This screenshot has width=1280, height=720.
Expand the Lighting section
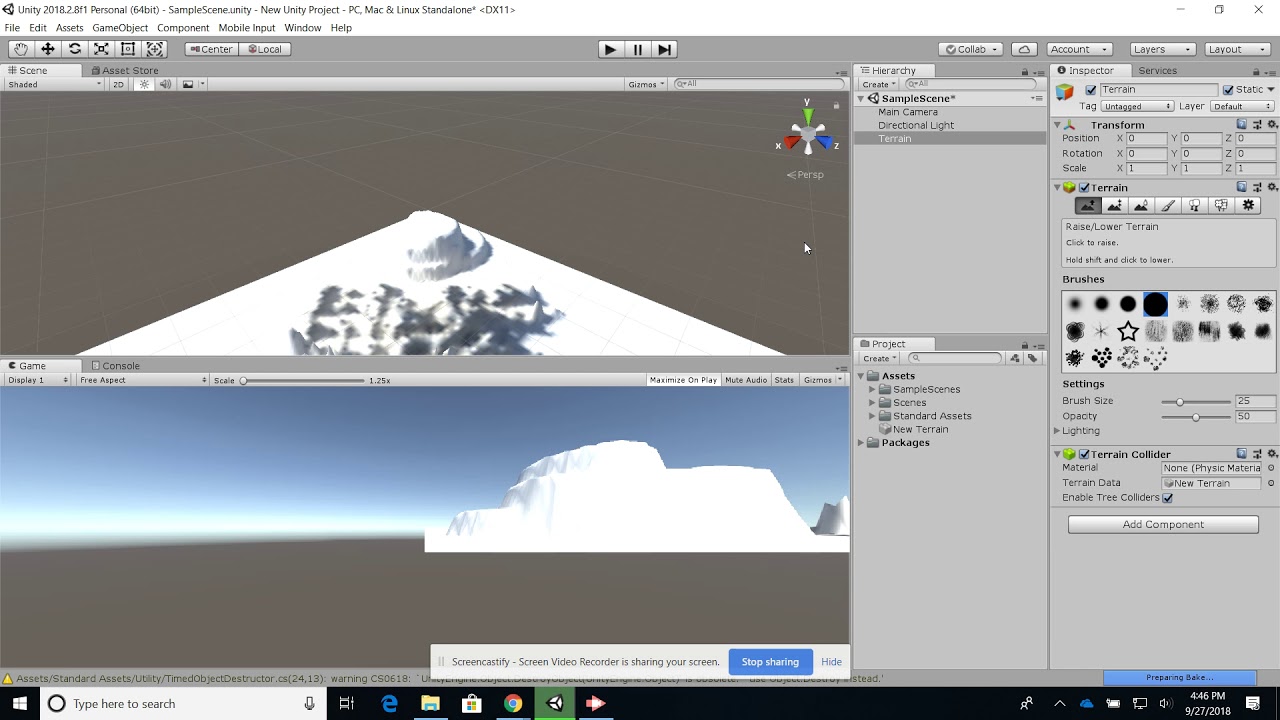[x=1057, y=431]
